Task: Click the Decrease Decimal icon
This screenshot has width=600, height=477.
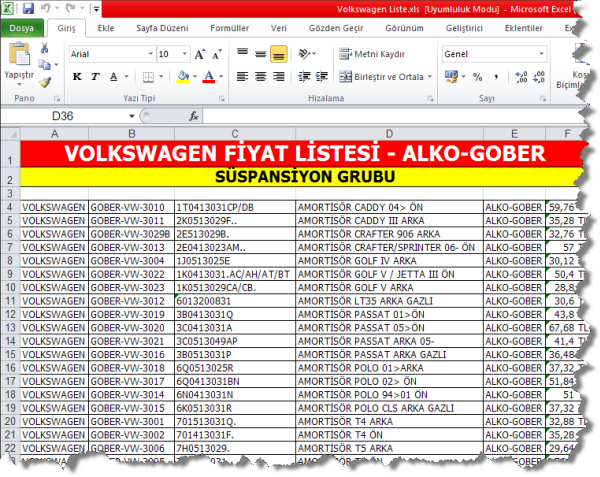Action: (x=539, y=77)
